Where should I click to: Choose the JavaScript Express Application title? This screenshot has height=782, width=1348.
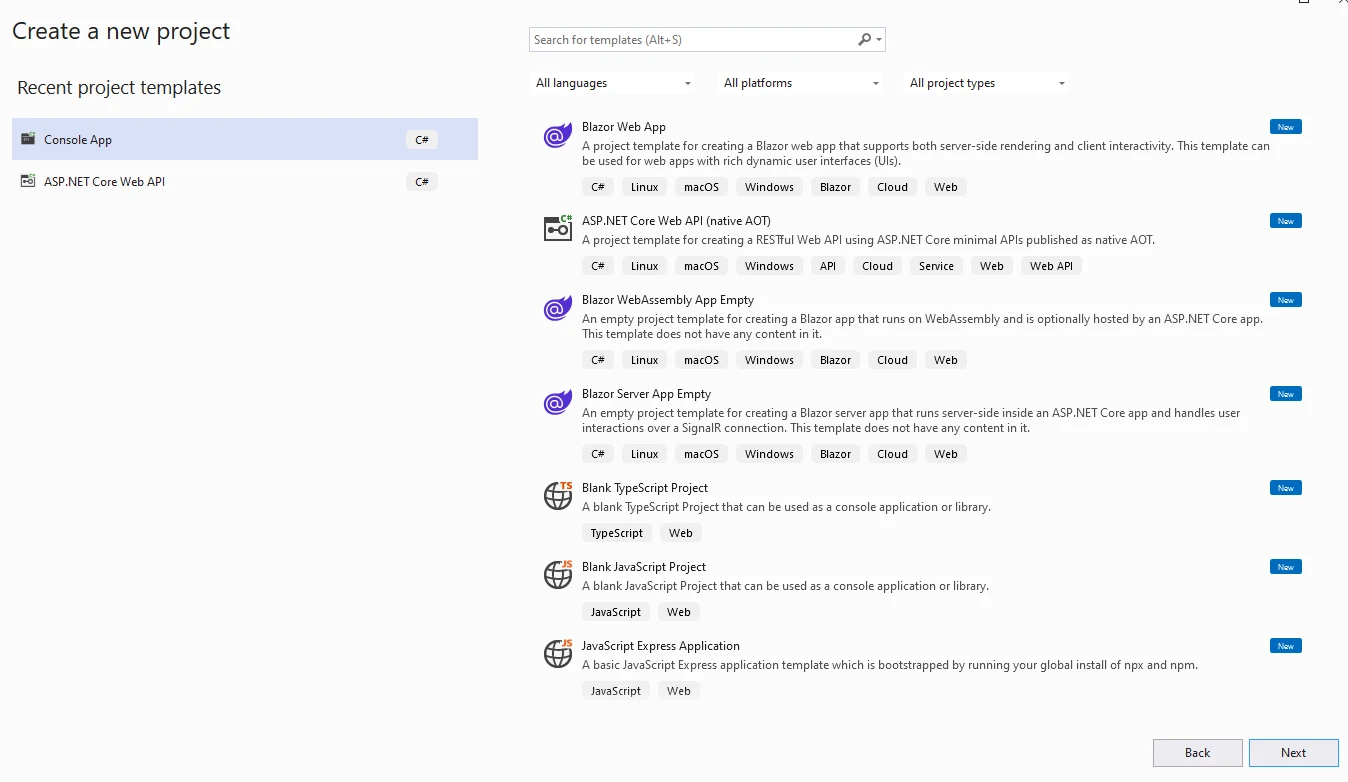[x=661, y=646]
